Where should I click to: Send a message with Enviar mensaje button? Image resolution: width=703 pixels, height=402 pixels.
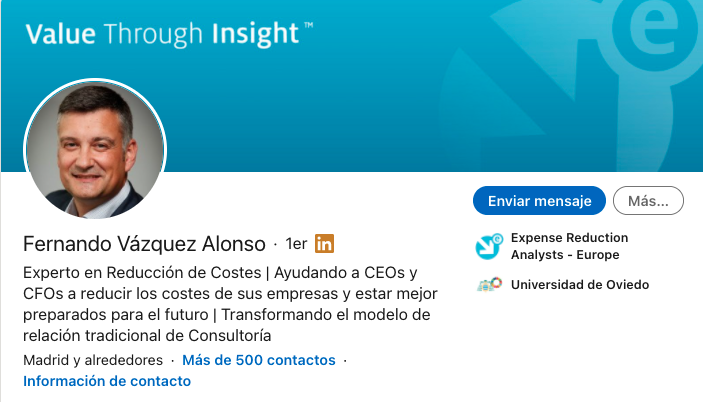click(x=539, y=201)
